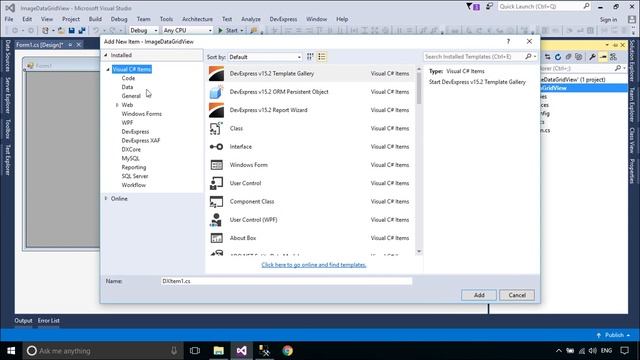The width and height of the screenshot is (640, 360).
Task: Click the Cancel button
Action: pyautogui.click(x=517, y=295)
